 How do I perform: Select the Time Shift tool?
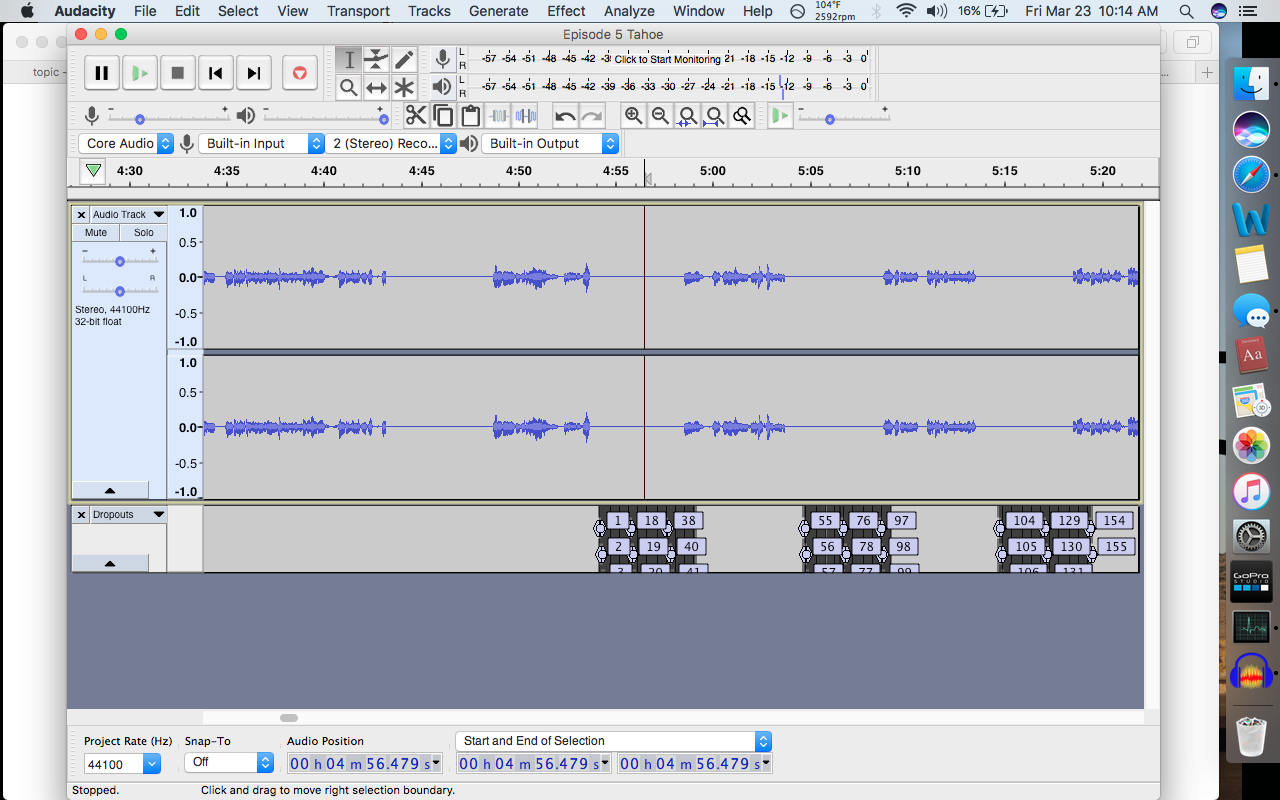tap(376, 88)
